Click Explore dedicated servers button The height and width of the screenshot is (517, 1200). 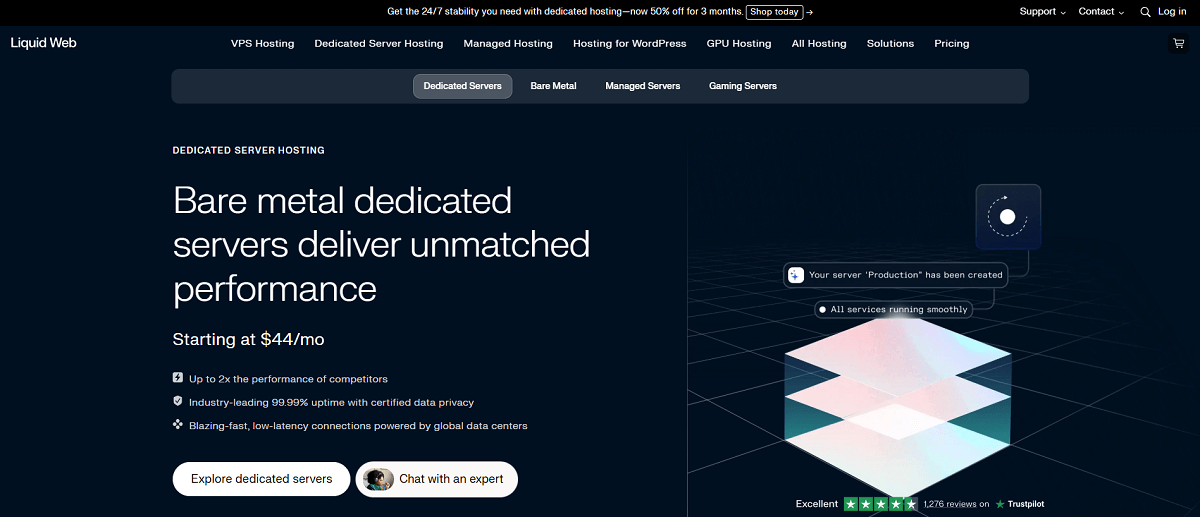(261, 479)
